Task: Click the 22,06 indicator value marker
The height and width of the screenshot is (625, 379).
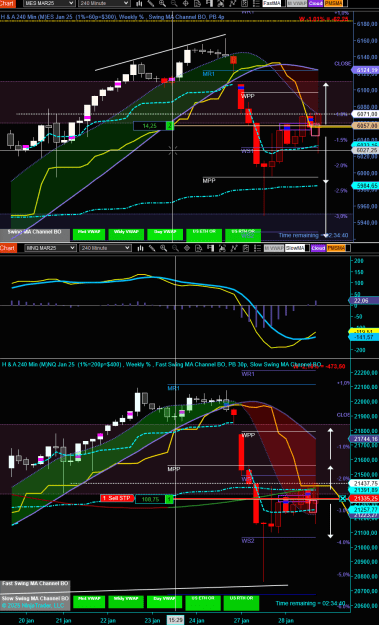Action: coord(364,301)
